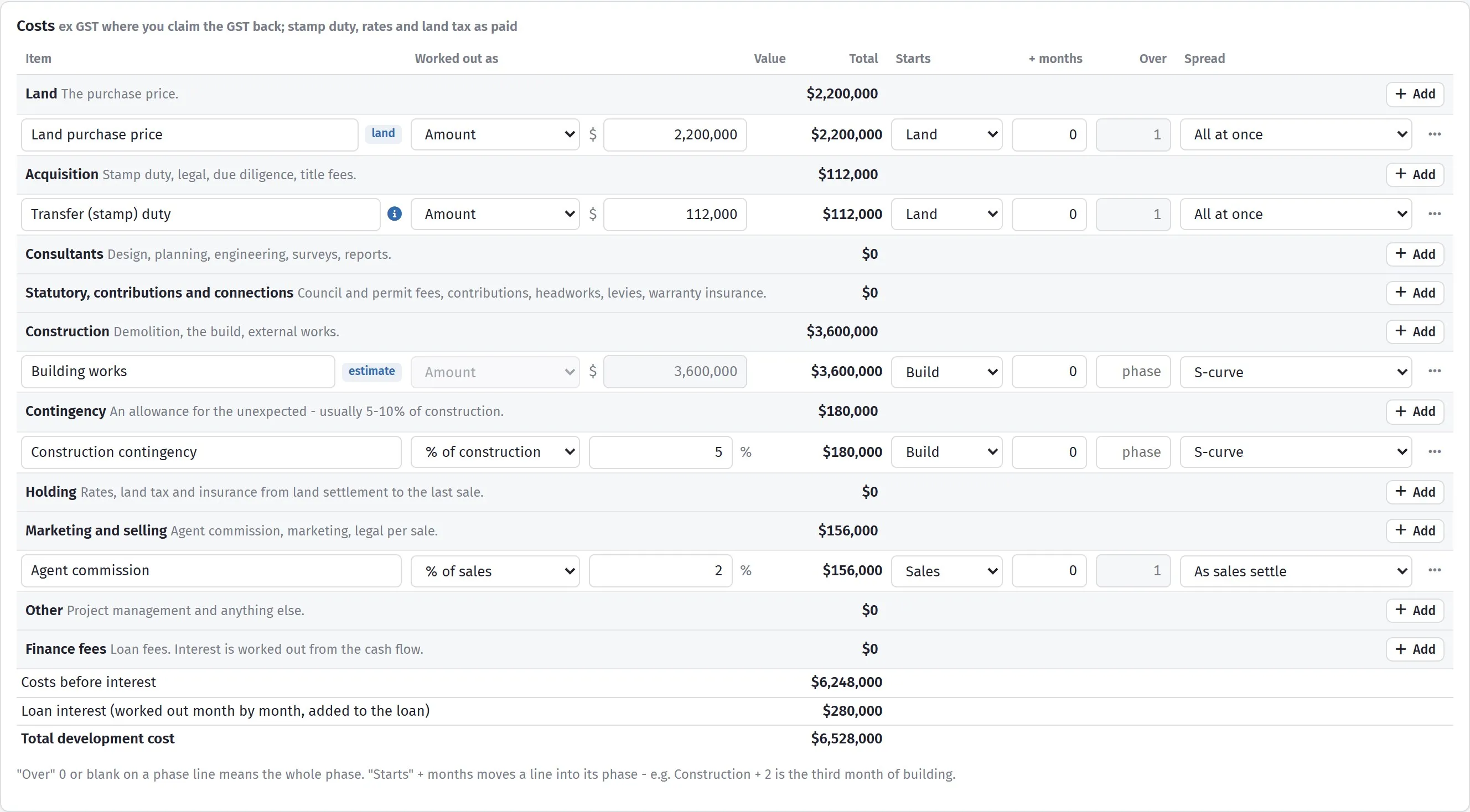Change Building works S-curve spread dropdown
Screen dimensions: 1470x812
pos(1296,372)
